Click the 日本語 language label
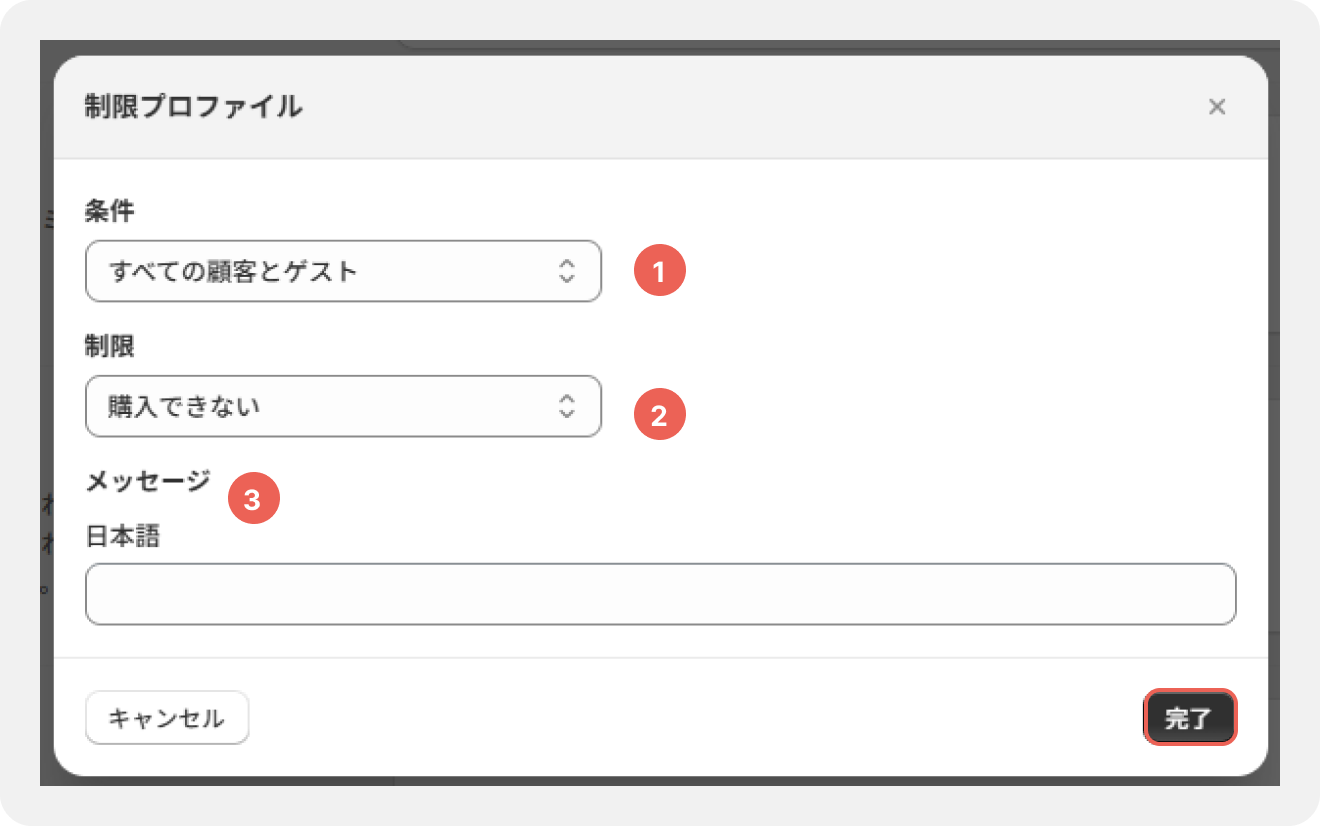 coord(123,537)
